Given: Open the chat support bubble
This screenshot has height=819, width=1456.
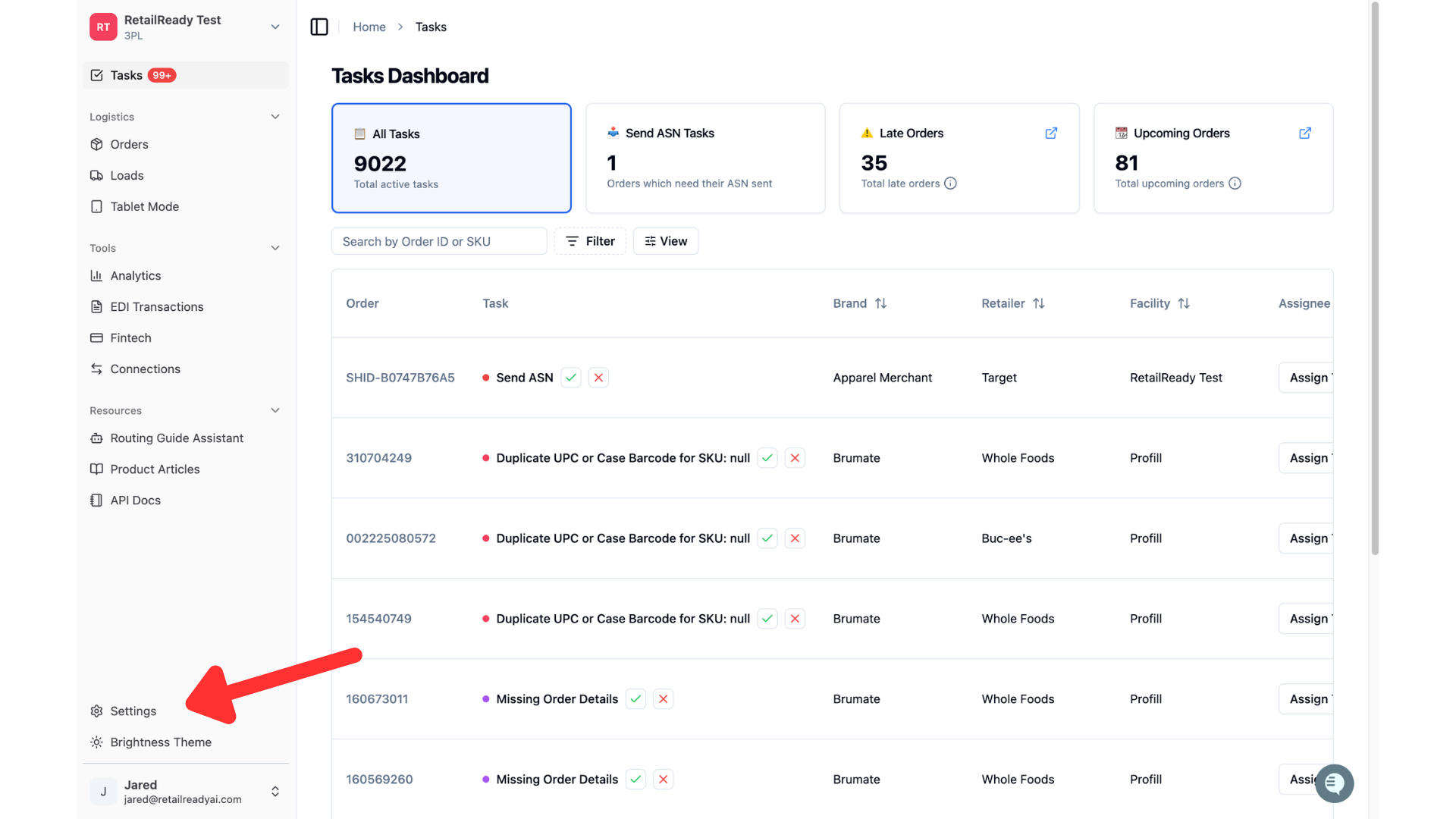Looking at the screenshot, I should [1335, 783].
